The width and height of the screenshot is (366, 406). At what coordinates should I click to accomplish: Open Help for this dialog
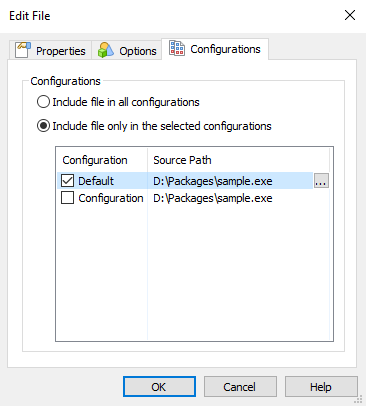point(321,387)
